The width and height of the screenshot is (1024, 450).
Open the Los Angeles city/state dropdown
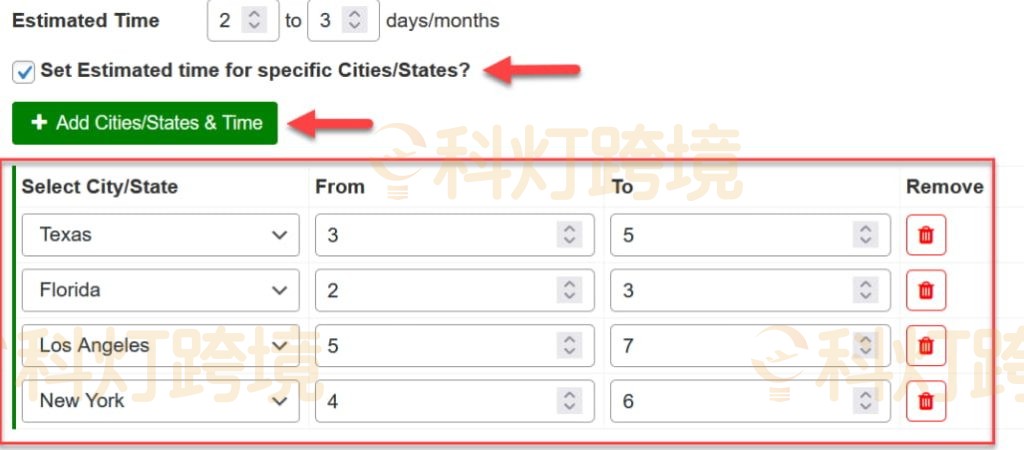coord(160,346)
